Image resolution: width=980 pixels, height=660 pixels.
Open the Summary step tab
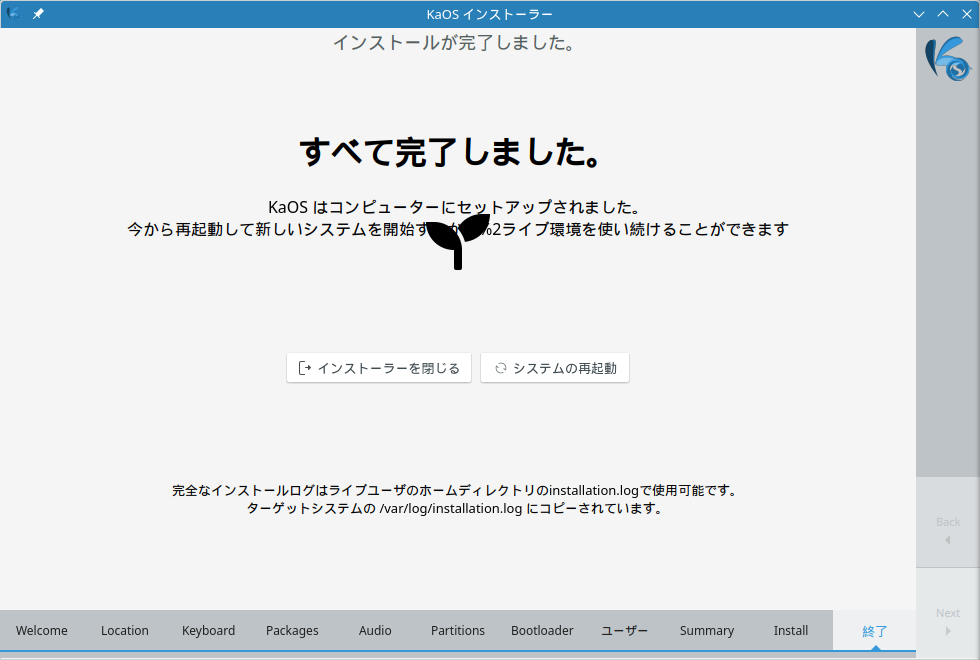point(707,631)
